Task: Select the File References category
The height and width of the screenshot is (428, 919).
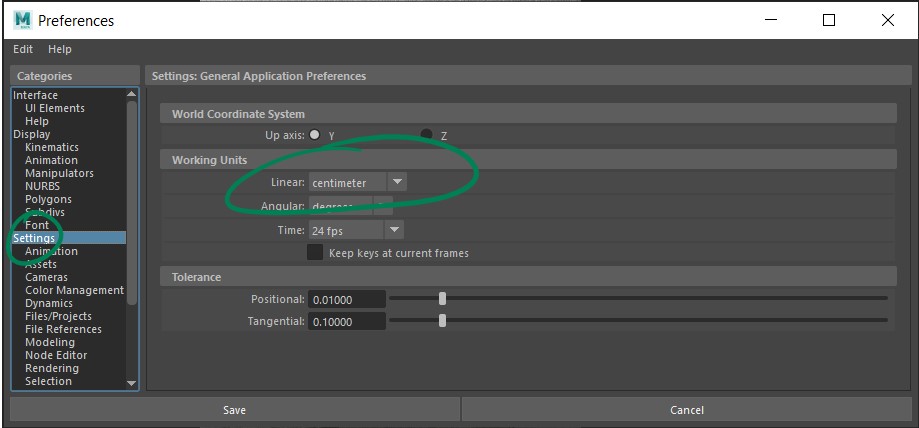Action: click(63, 329)
